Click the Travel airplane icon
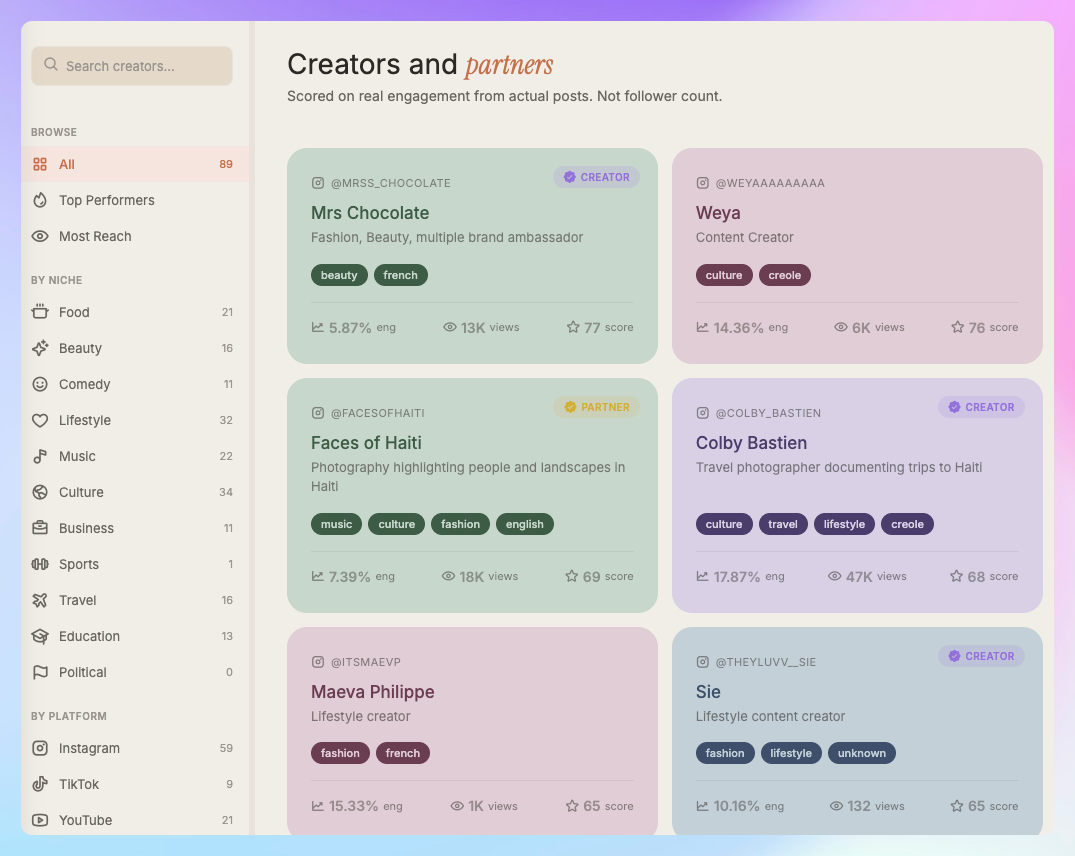The image size is (1075, 856). (x=40, y=600)
